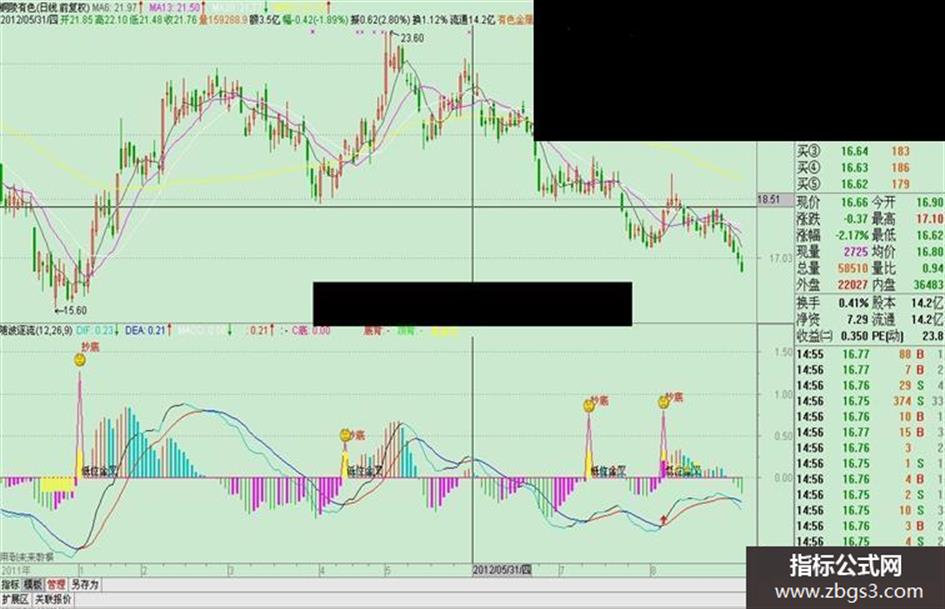
Task: Click the trade row with volume 374 S
Action: tap(870, 401)
